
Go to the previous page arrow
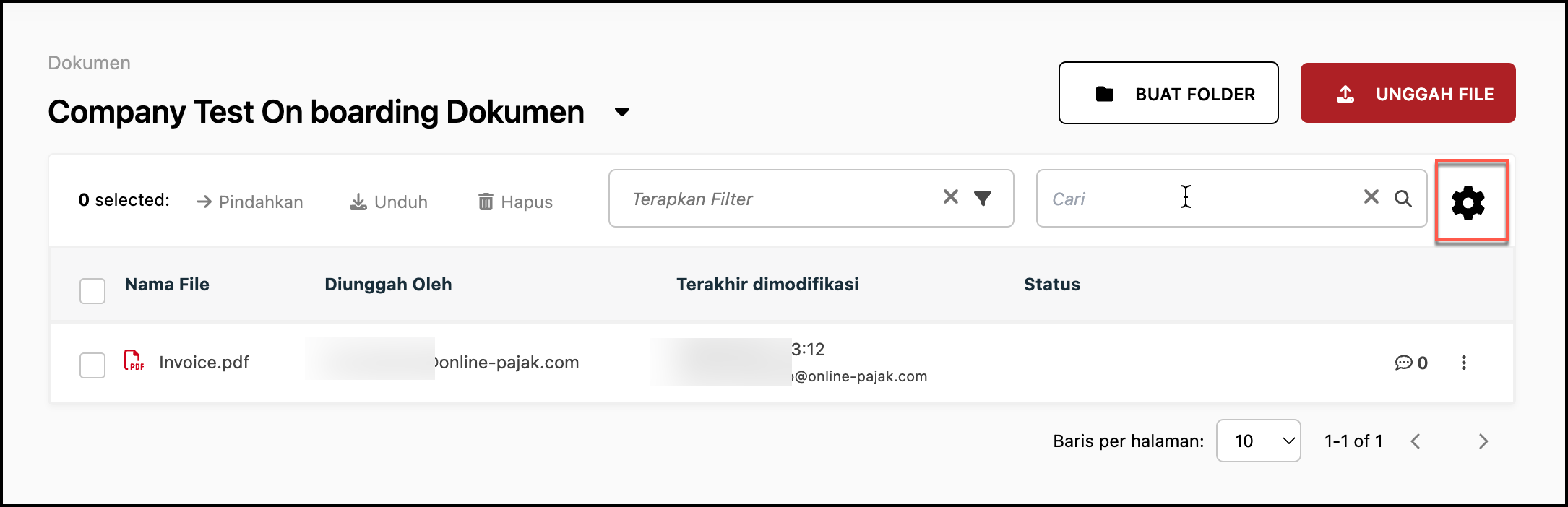[1416, 441]
